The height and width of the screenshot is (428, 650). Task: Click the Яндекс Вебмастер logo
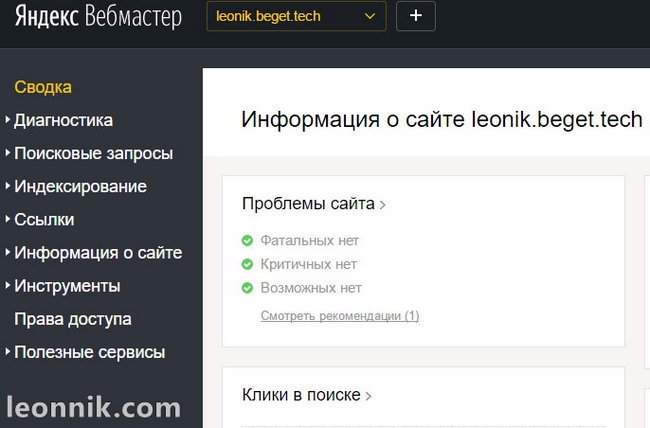pyautogui.click(x=98, y=17)
